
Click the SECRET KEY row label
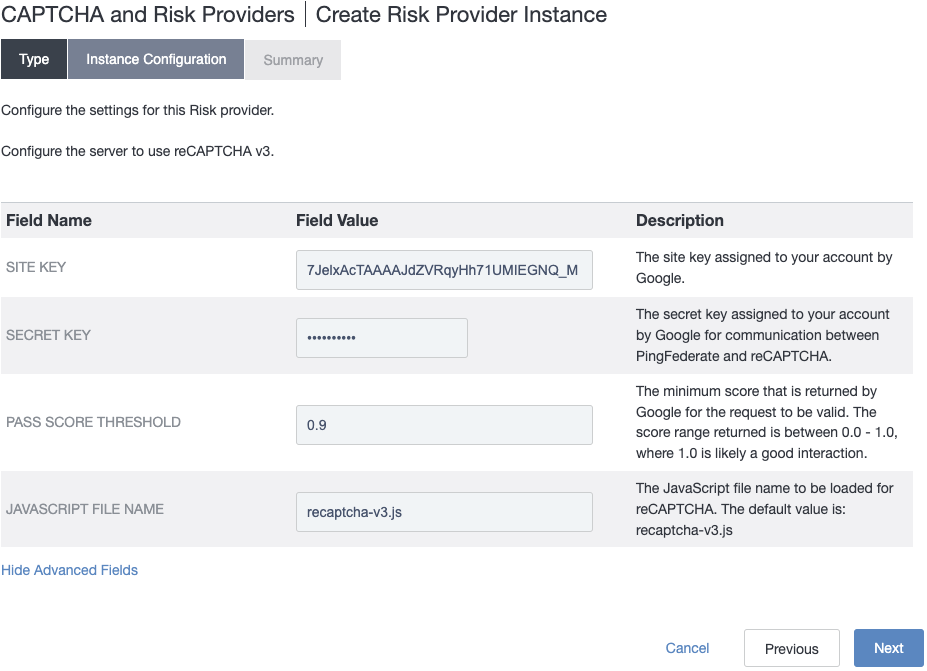[x=47, y=335]
